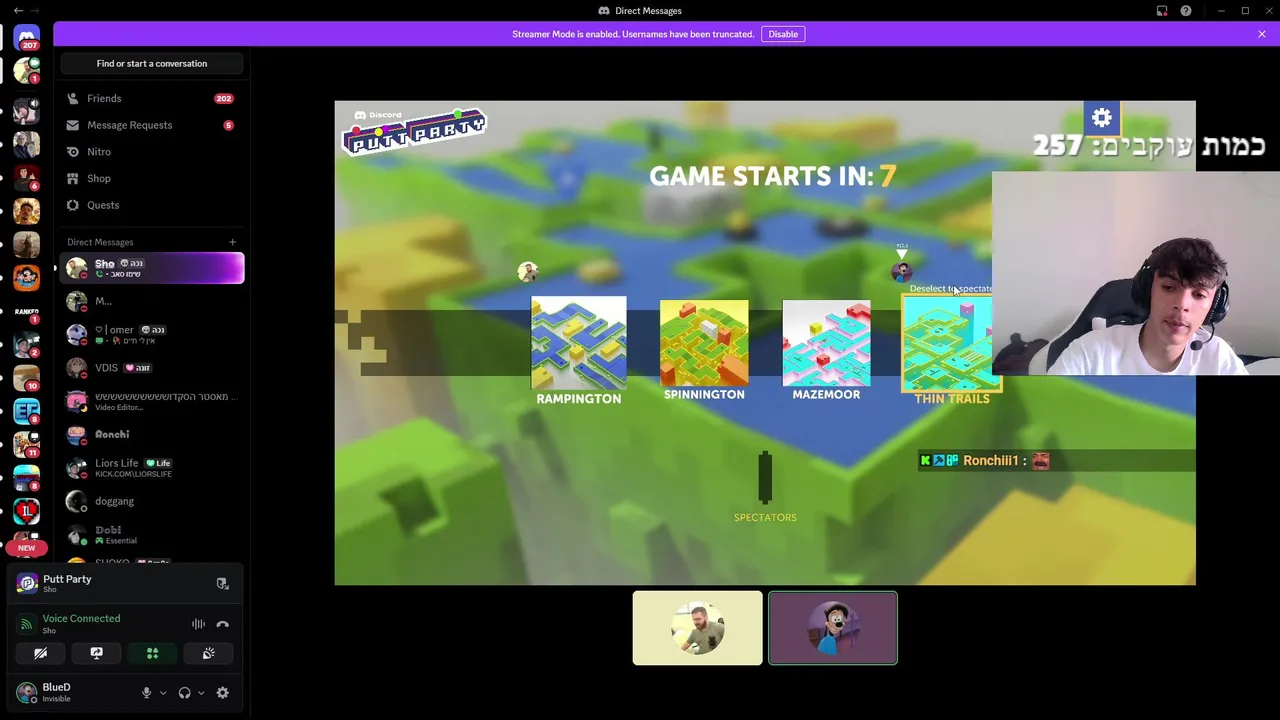The width and height of the screenshot is (1280, 720).
Task: Leave the Putt Party activity
Action: point(222,584)
